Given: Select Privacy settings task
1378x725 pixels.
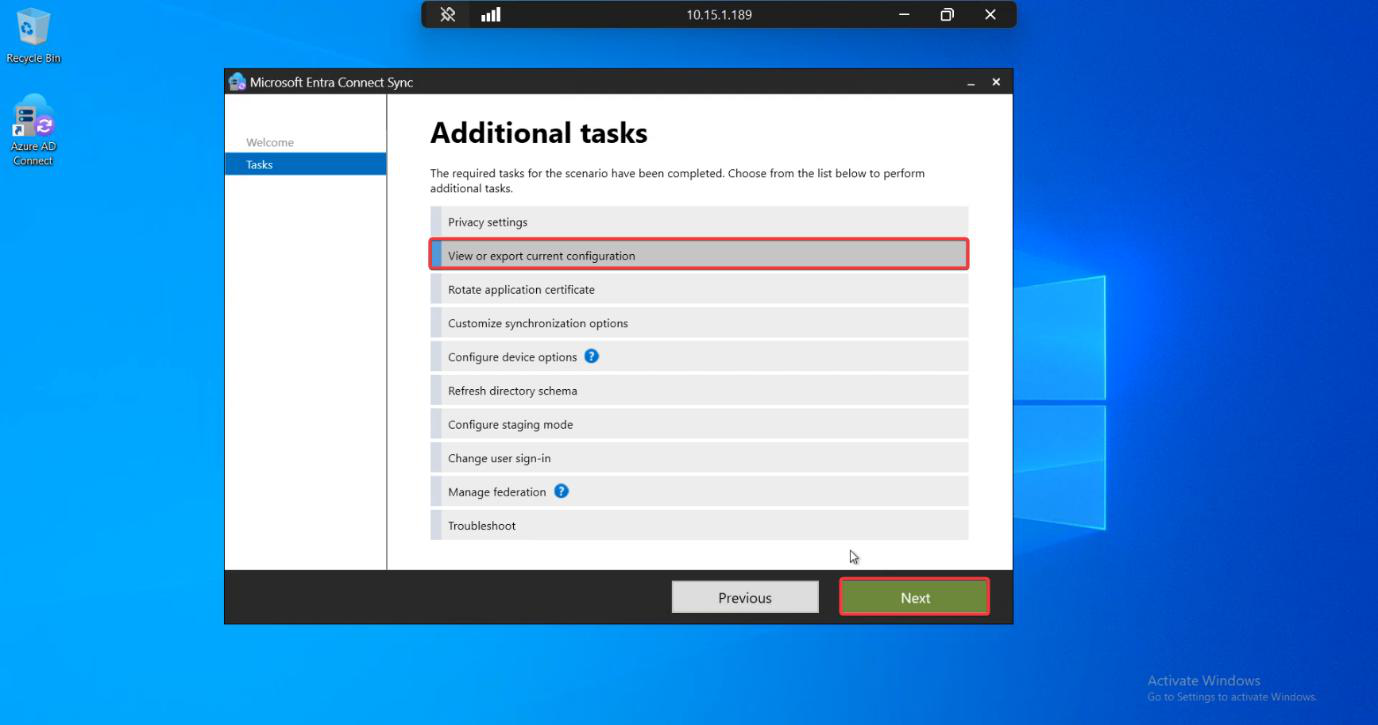Looking at the screenshot, I should pyautogui.click(x=699, y=222).
